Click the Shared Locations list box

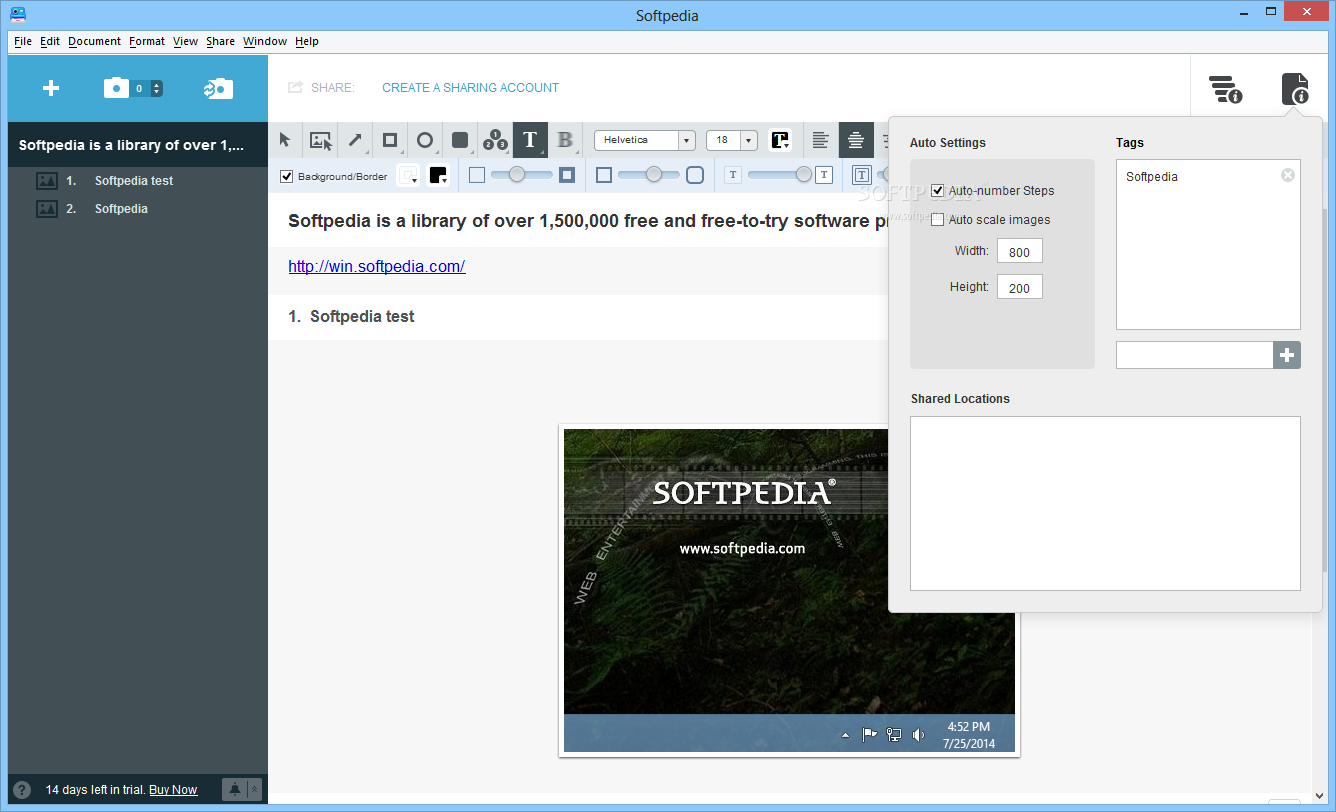(1105, 503)
